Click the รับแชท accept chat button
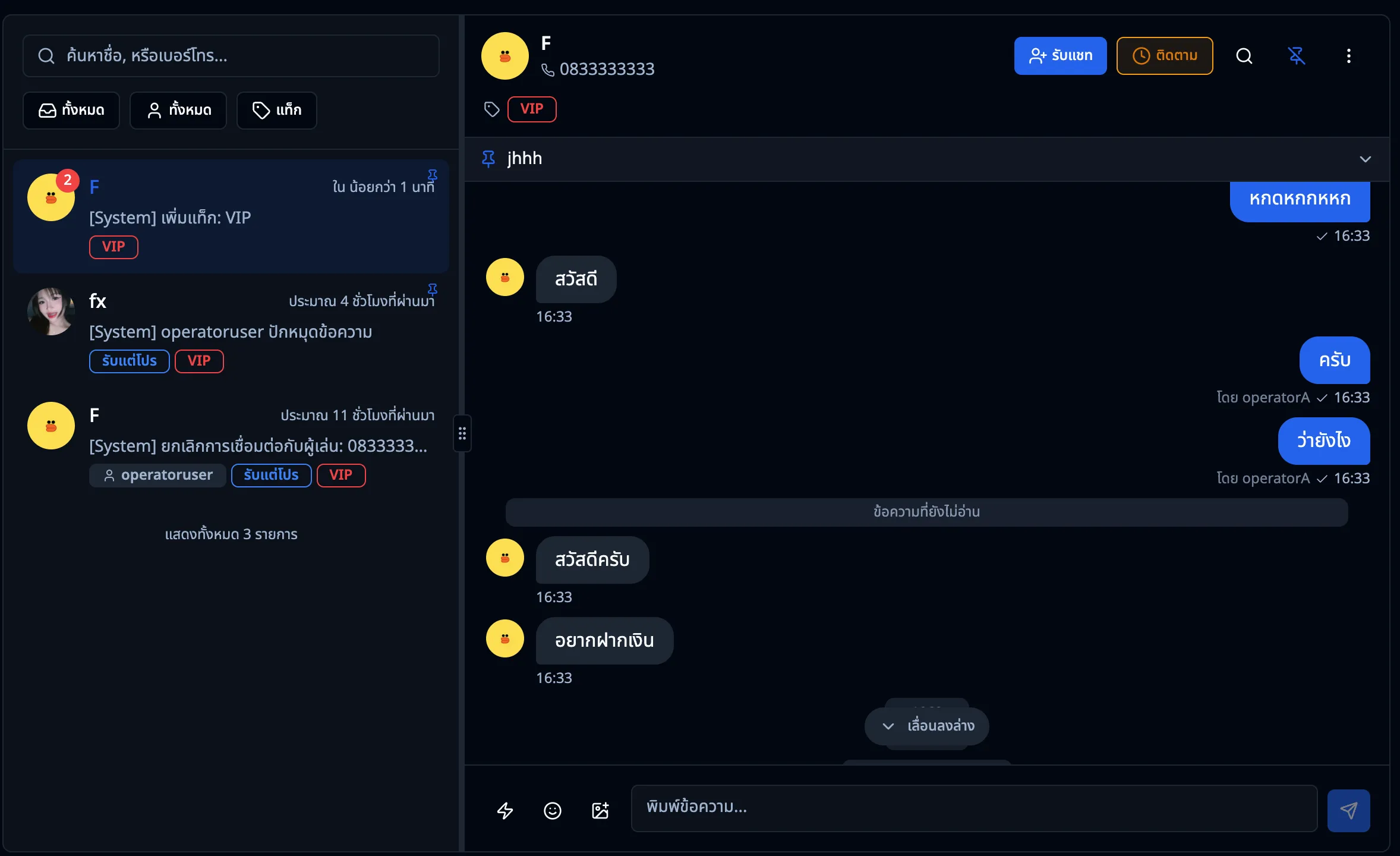Screen dimensions: 1400x856 [1060, 56]
